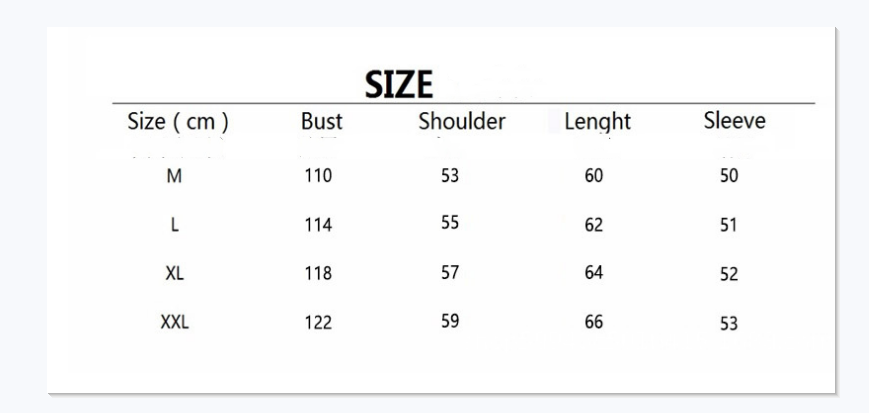
Task: Select the Sleeve column header
Action: [734, 120]
